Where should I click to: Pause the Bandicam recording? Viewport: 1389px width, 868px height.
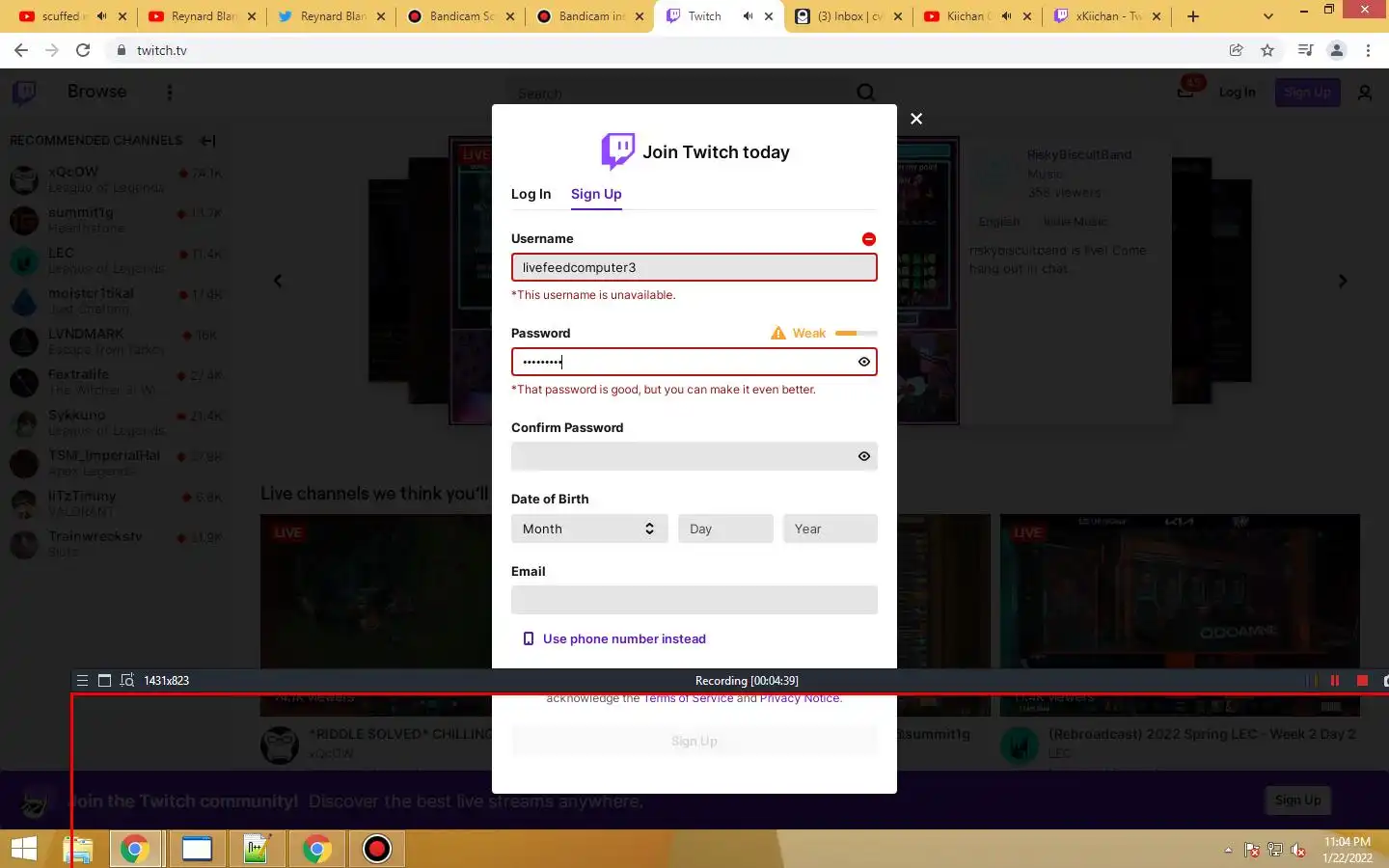click(x=1335, y=681)
